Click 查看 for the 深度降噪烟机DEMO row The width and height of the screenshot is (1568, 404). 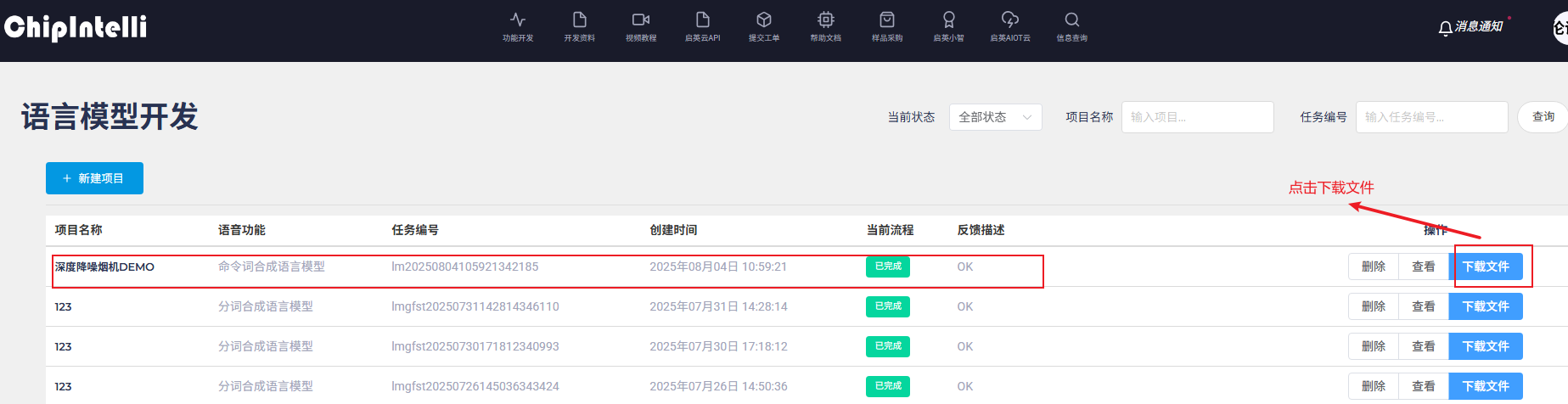click(1424, 267)
